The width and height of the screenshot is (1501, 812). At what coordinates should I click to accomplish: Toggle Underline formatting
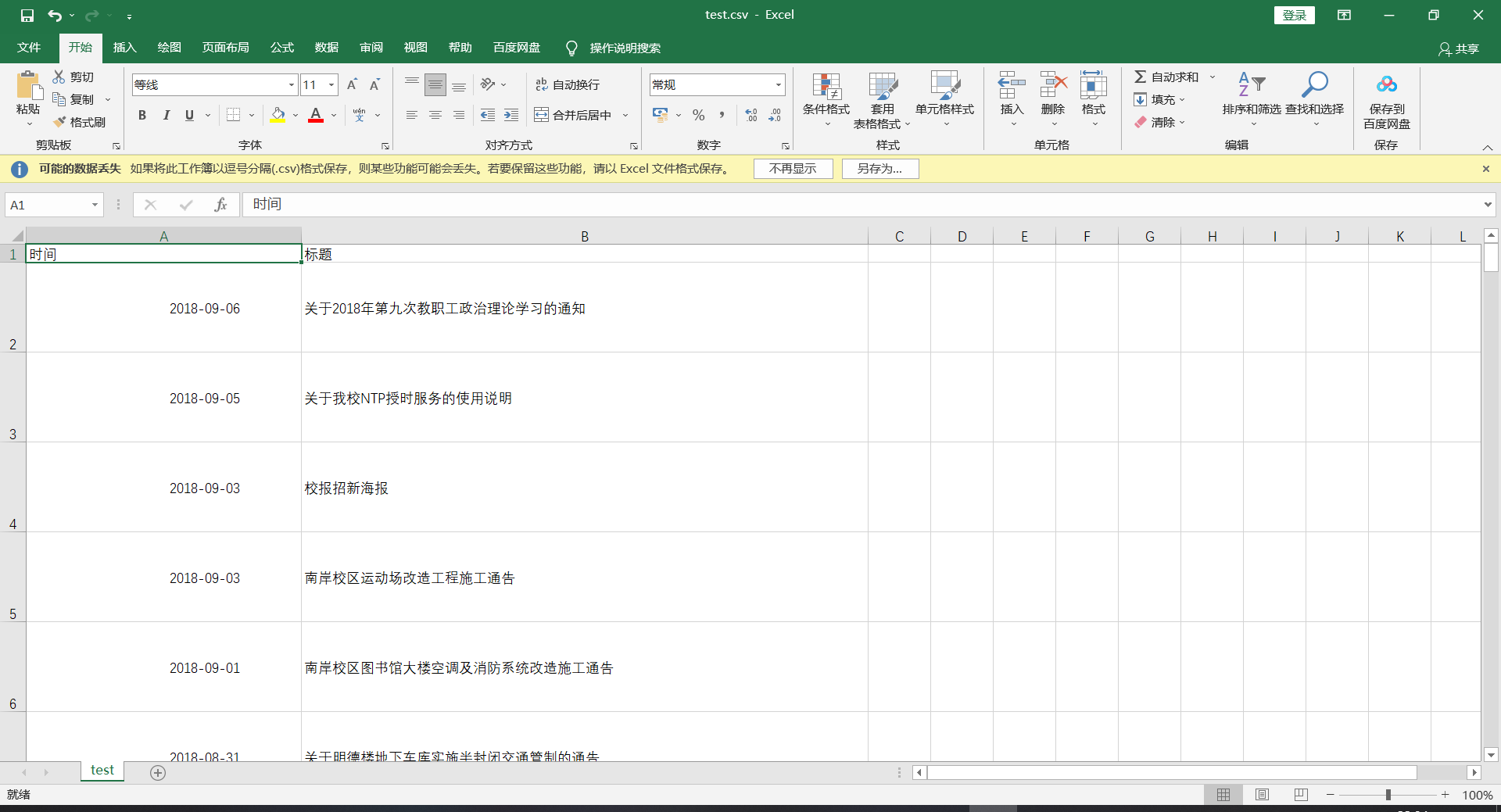pos(189,115)
